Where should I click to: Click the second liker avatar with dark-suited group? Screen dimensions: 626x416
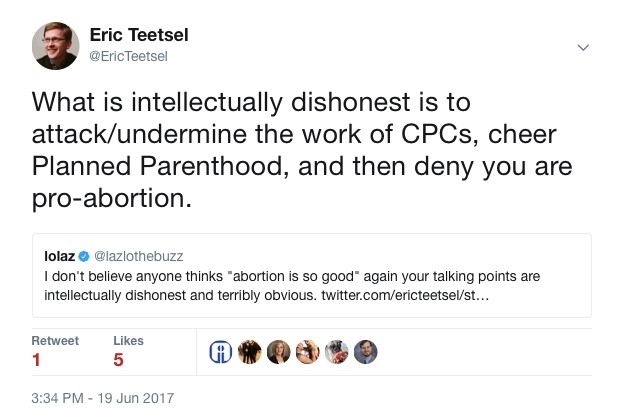[x=250, y=351]
